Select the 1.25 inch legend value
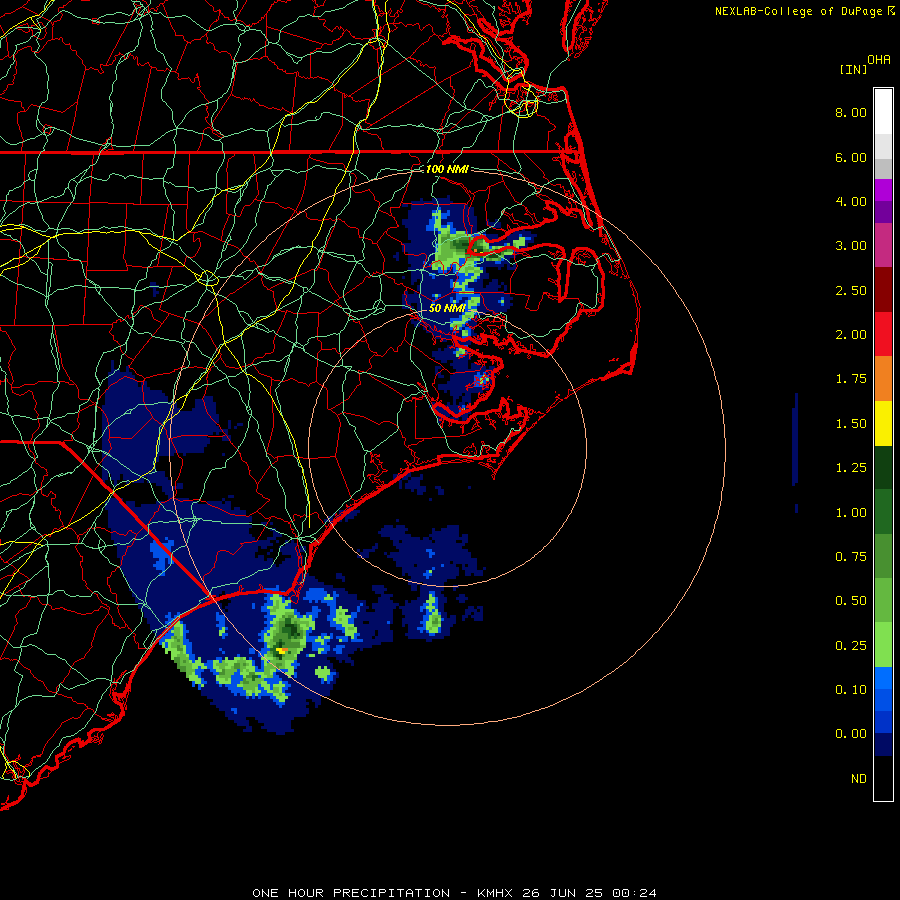 pos(851,468)
